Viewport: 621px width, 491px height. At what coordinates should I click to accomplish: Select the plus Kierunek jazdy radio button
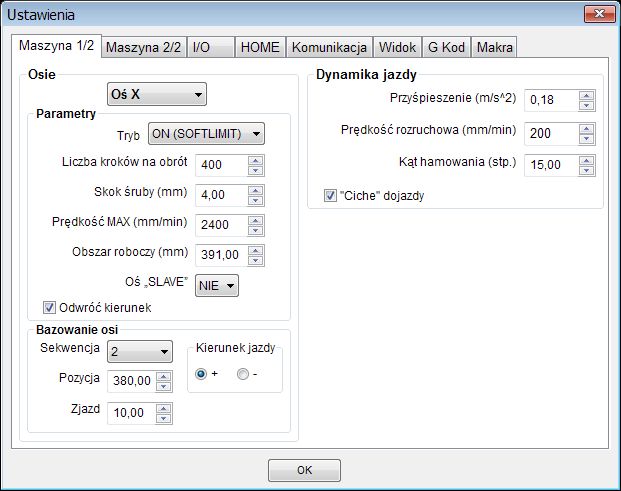(201, 374)
